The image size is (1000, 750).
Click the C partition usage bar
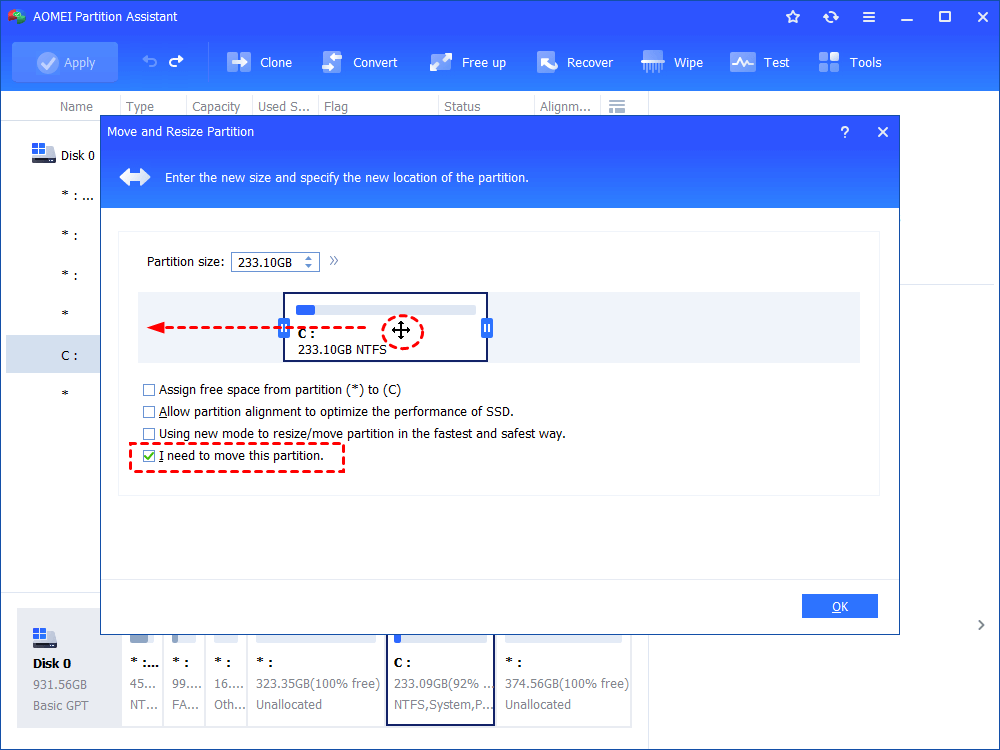(x=386, y=310)
